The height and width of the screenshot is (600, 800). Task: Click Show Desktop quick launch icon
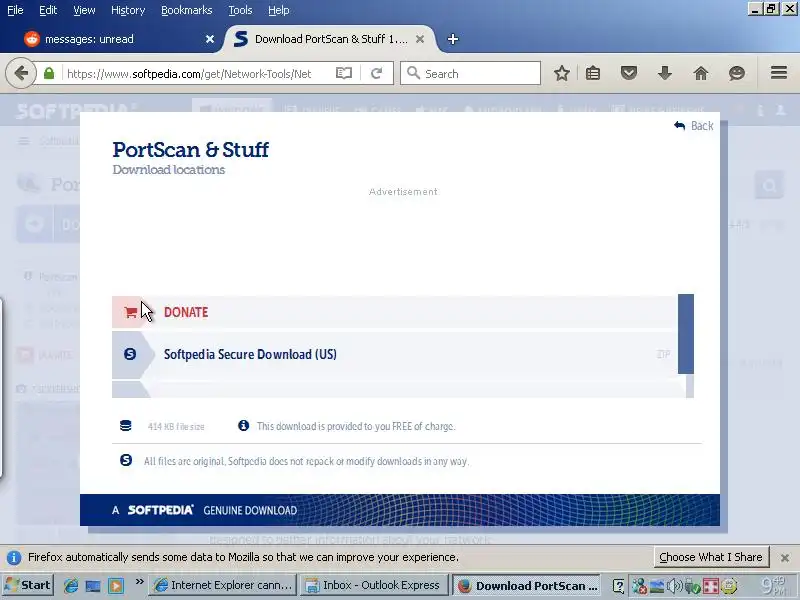point(93,586)
